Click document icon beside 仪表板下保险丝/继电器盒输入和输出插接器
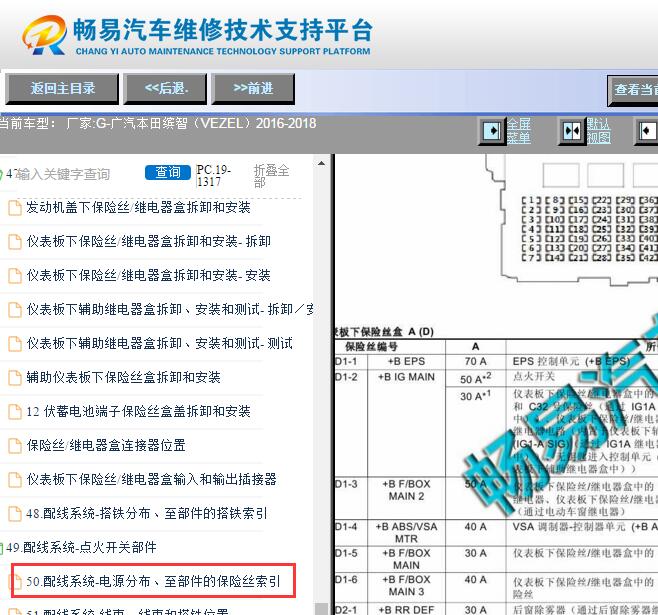This screenshot has width=658, height=615. point(15,479)
